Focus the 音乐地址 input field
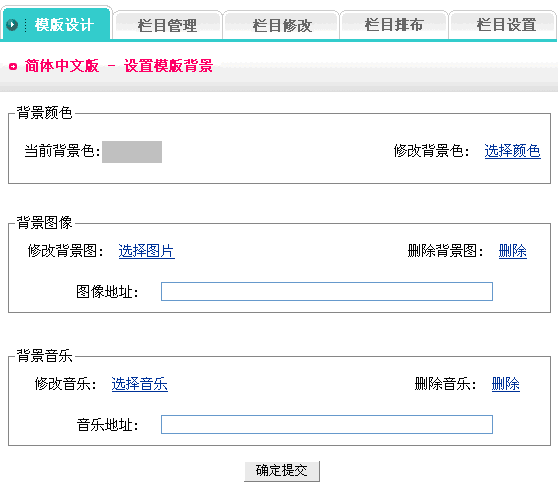This screenshot has height=499, width=558. click(327, 424)
